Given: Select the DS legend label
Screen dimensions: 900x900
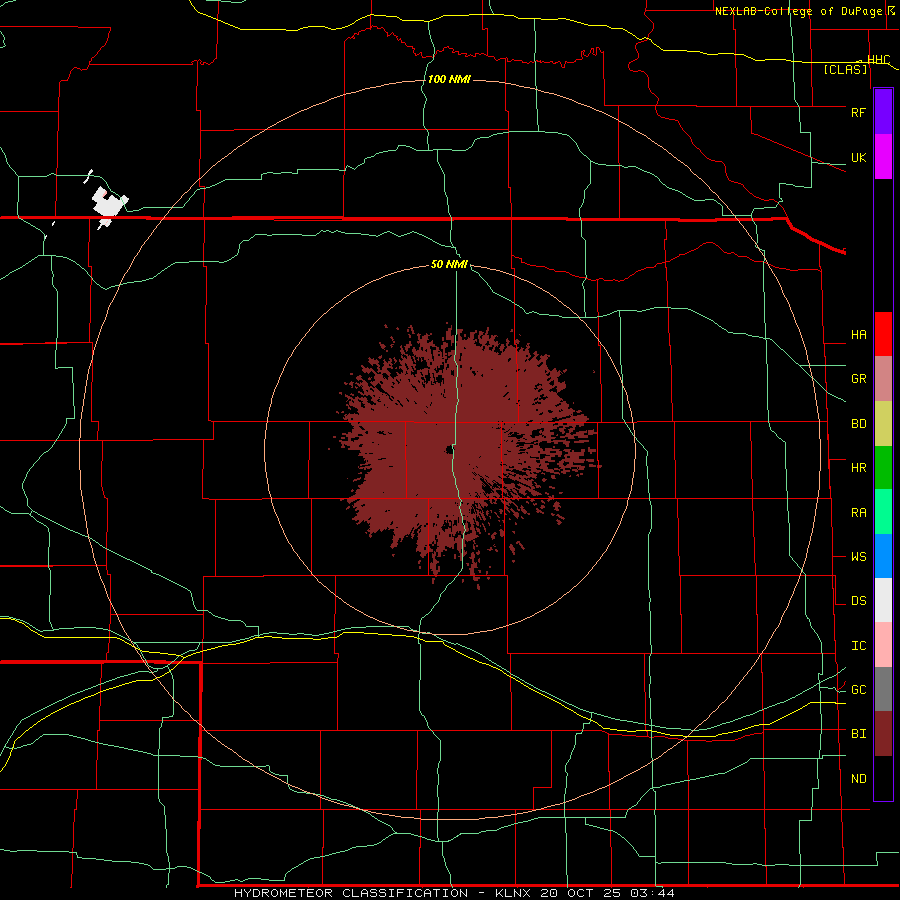Looking at the screenshot, I should pyautogui.click(x=858, y=601).
